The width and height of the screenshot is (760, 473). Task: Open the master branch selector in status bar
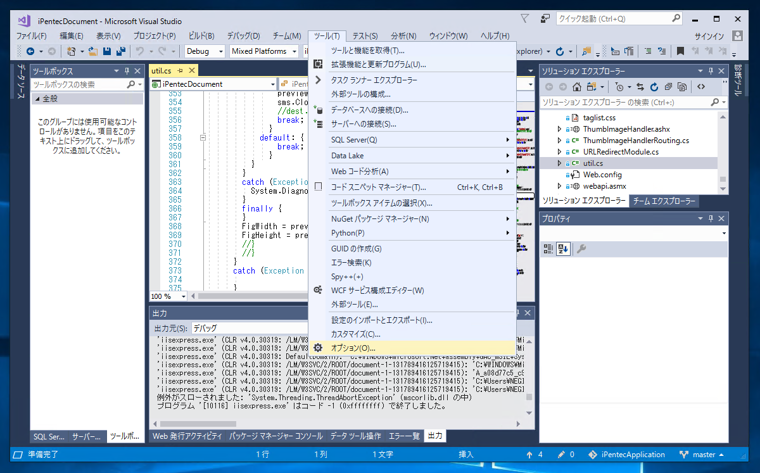[702, 455]
